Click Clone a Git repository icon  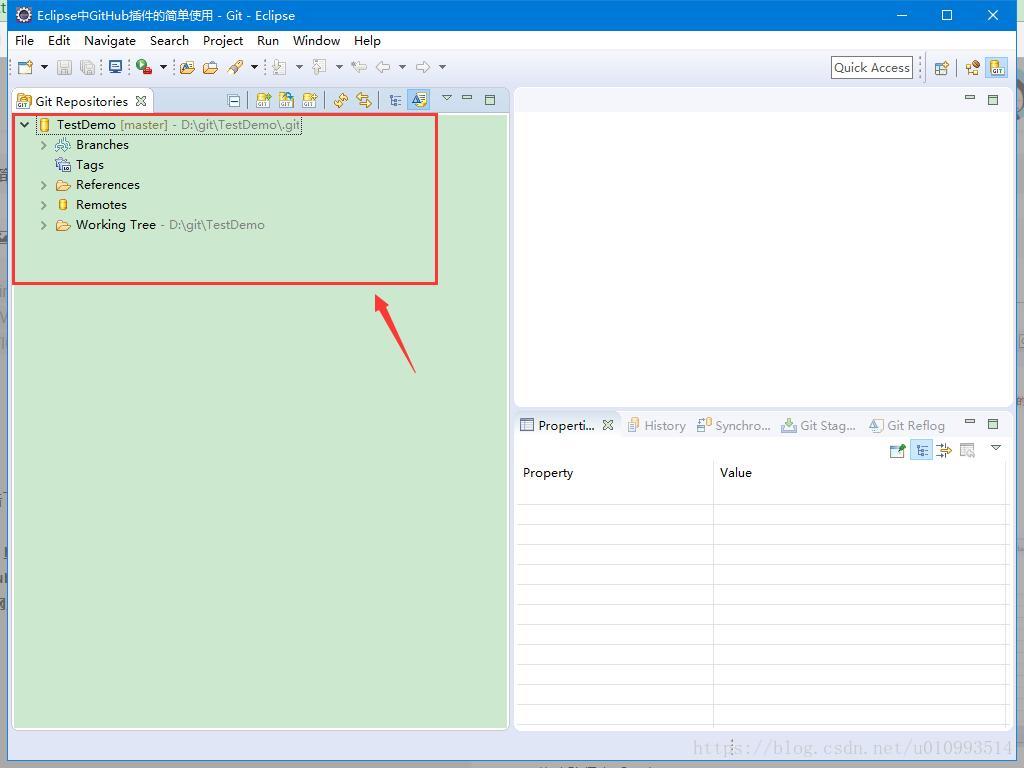click(x=287, y=100)
